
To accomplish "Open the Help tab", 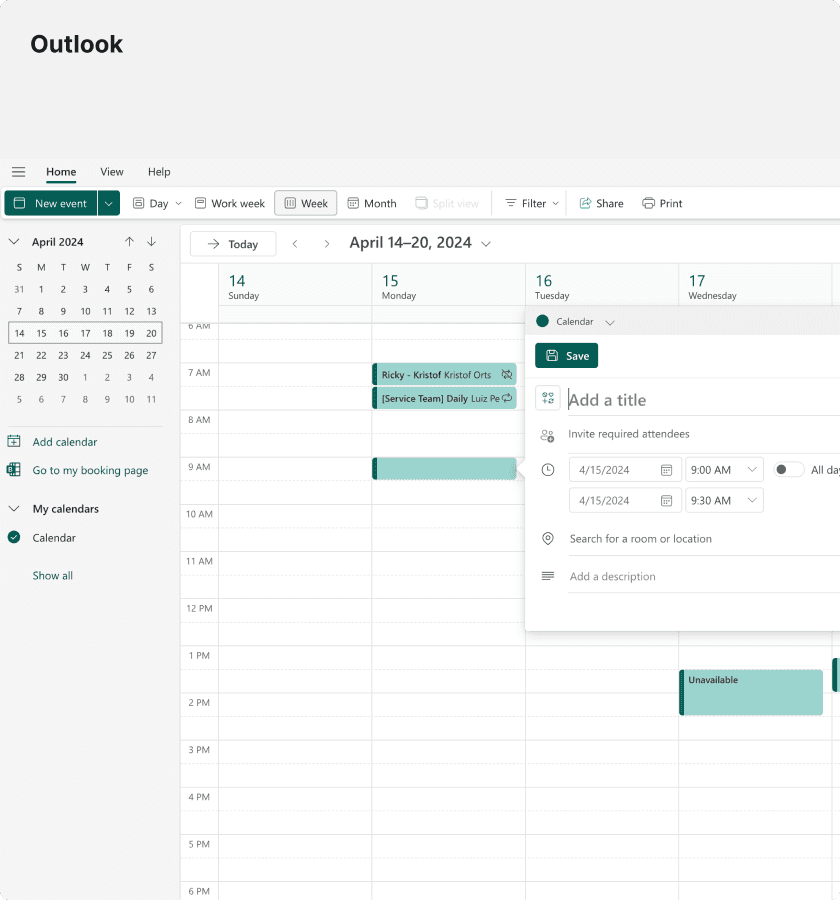I will coord(159,172).
